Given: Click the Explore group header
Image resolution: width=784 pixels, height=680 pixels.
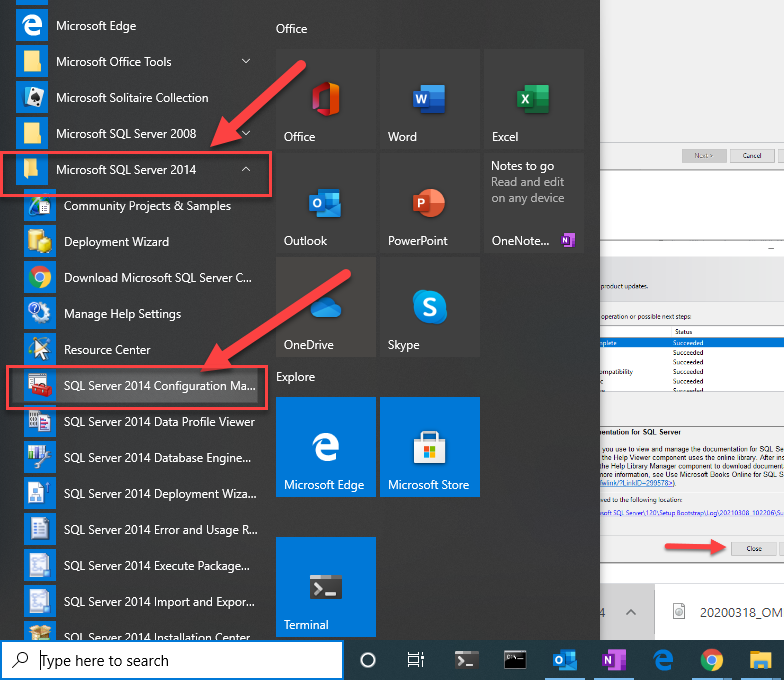Looking at the screenshot, I should [296, 376].
